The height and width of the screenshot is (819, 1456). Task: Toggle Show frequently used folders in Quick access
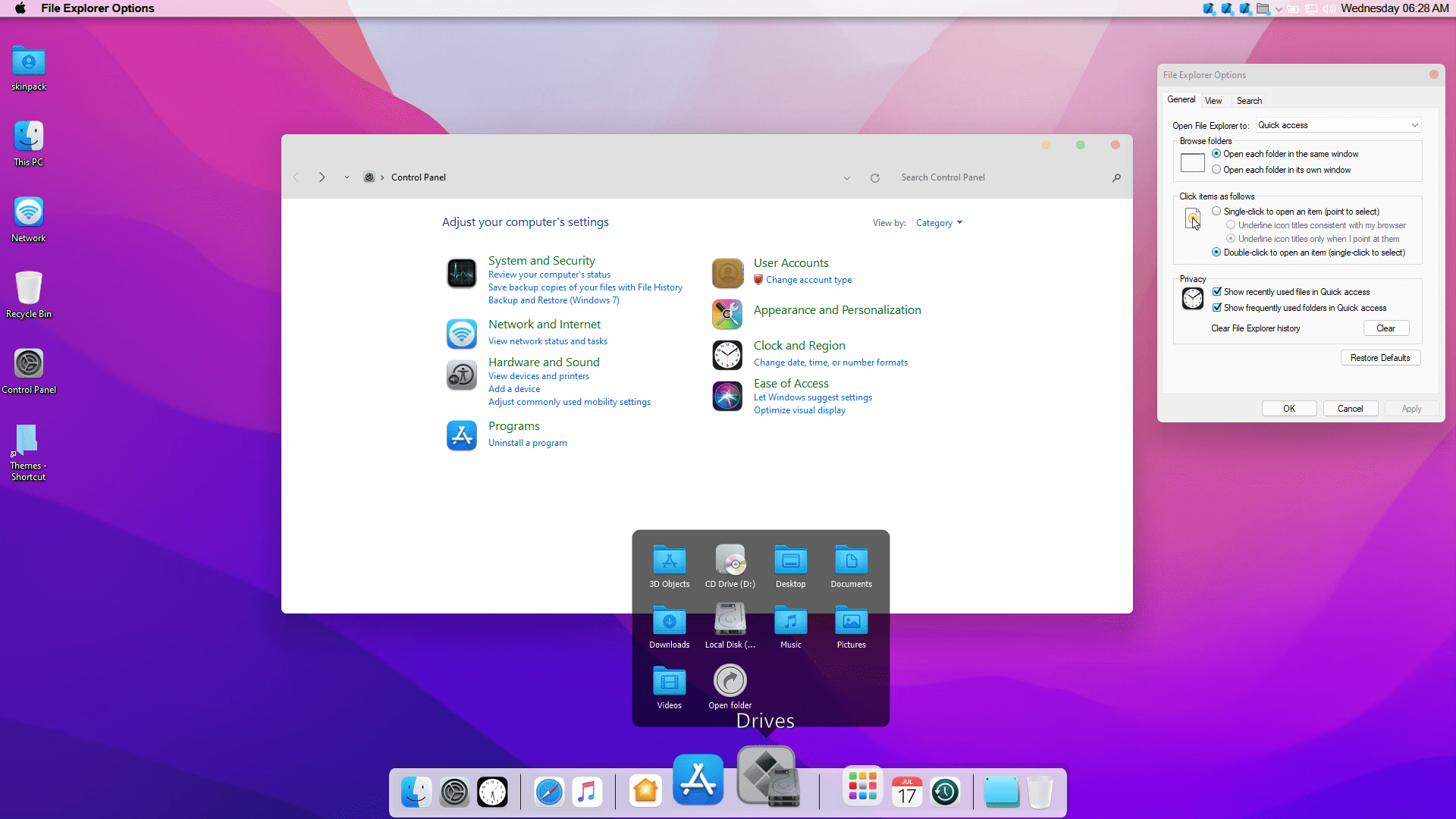(1217, 307)
